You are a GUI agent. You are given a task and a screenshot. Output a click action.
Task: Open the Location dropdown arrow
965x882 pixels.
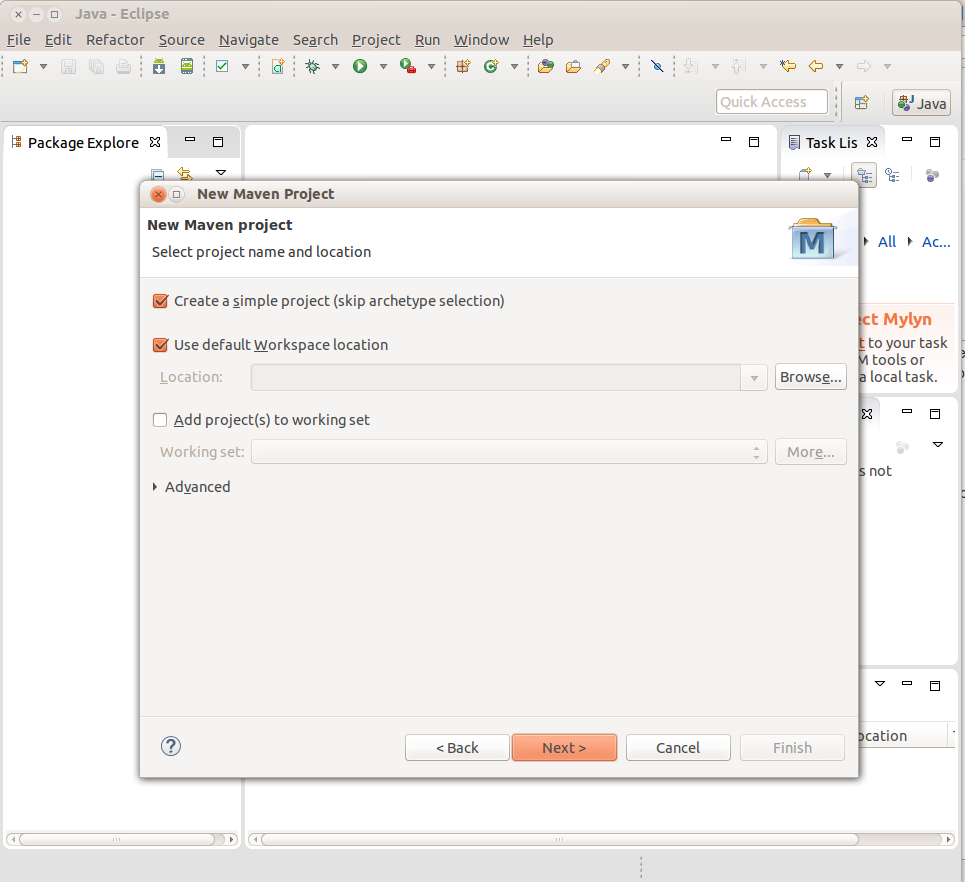(753, 377)
